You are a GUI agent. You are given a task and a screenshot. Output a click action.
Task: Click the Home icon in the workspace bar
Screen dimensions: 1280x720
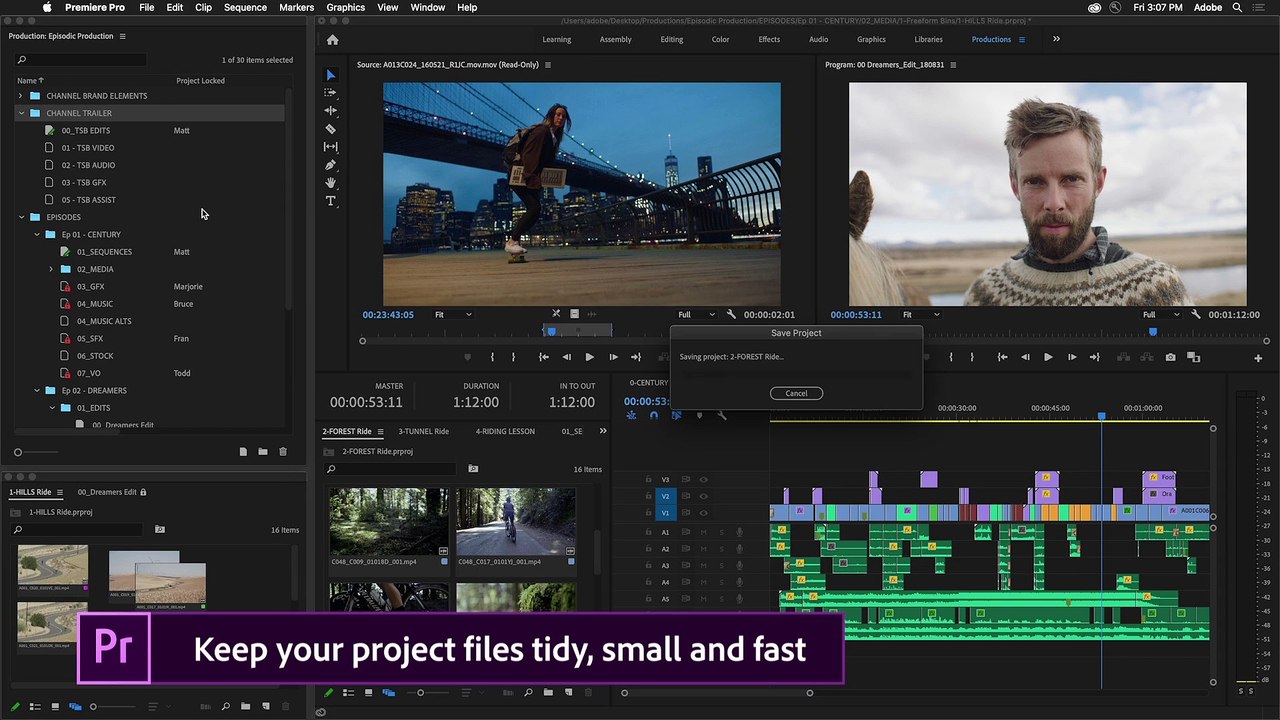tap(332, 39)
